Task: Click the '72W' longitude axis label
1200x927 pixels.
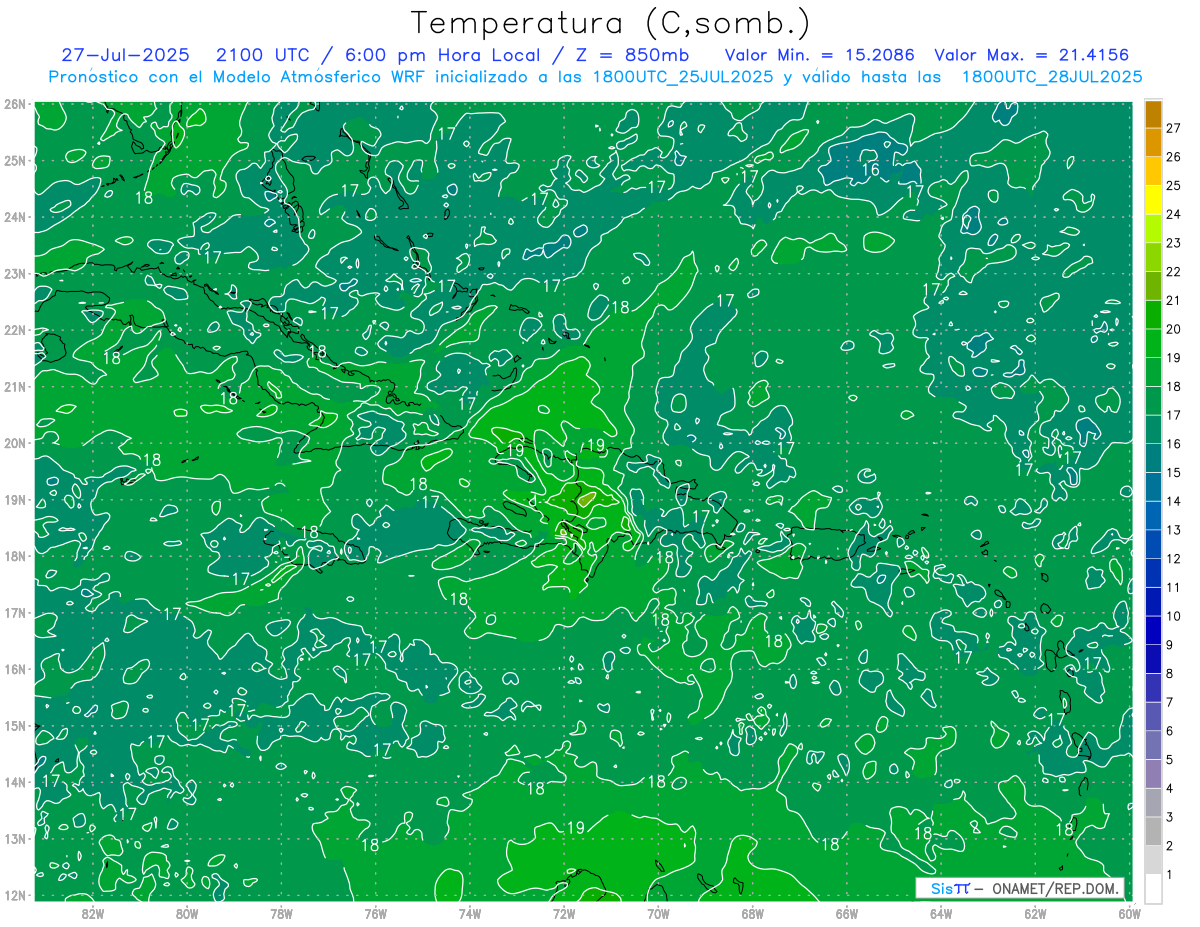Action: [564, 912]
